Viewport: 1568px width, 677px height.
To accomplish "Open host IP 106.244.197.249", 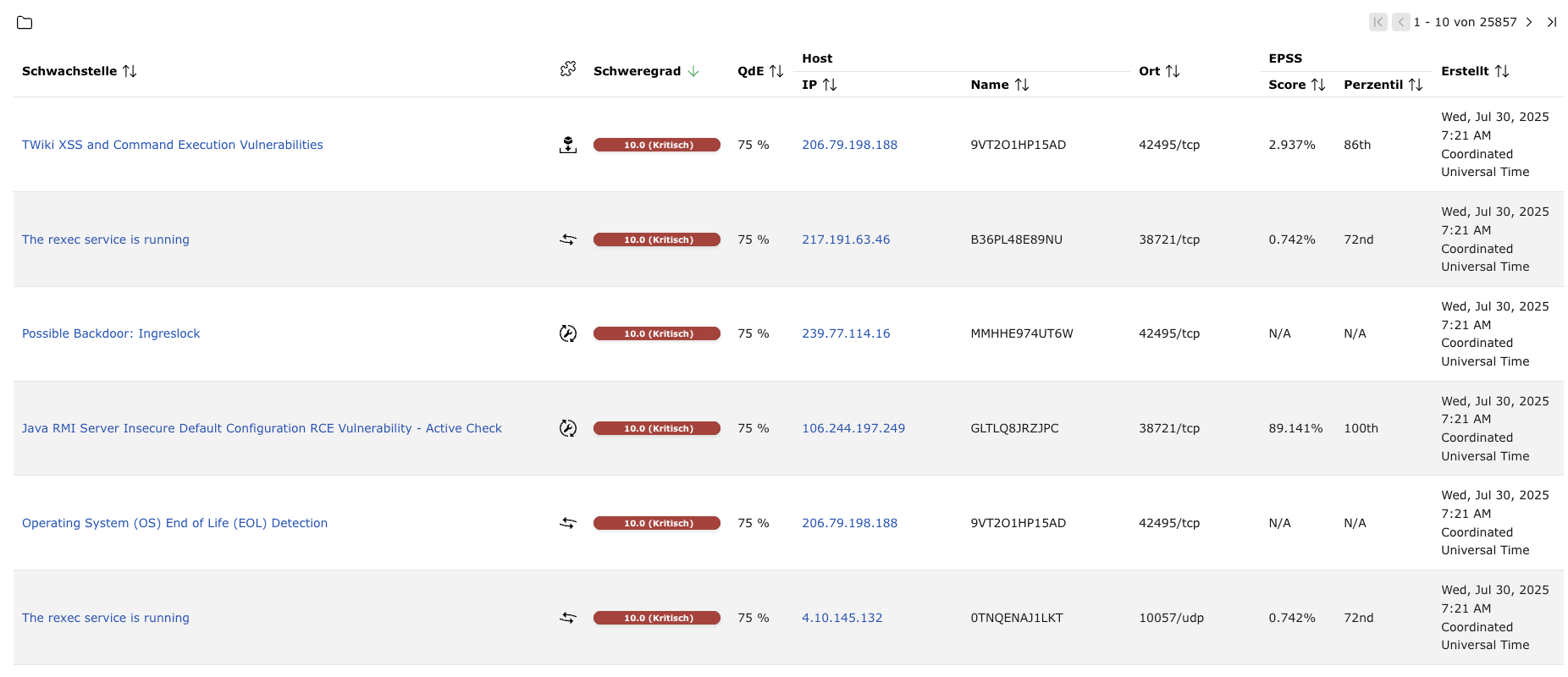I will [x=853, y=429].
